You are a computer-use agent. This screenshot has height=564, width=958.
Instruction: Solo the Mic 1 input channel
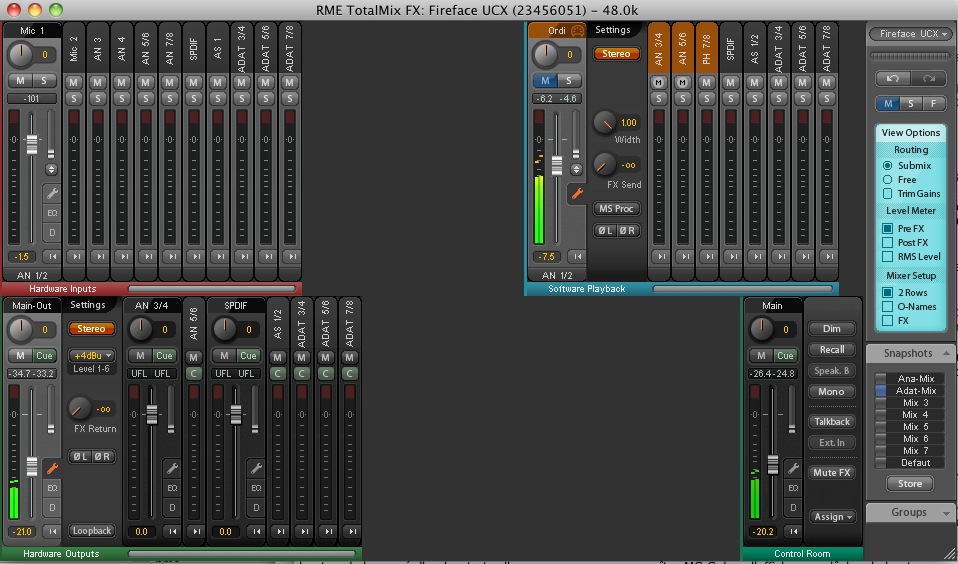pyautogui.click(x=44, y=81)
